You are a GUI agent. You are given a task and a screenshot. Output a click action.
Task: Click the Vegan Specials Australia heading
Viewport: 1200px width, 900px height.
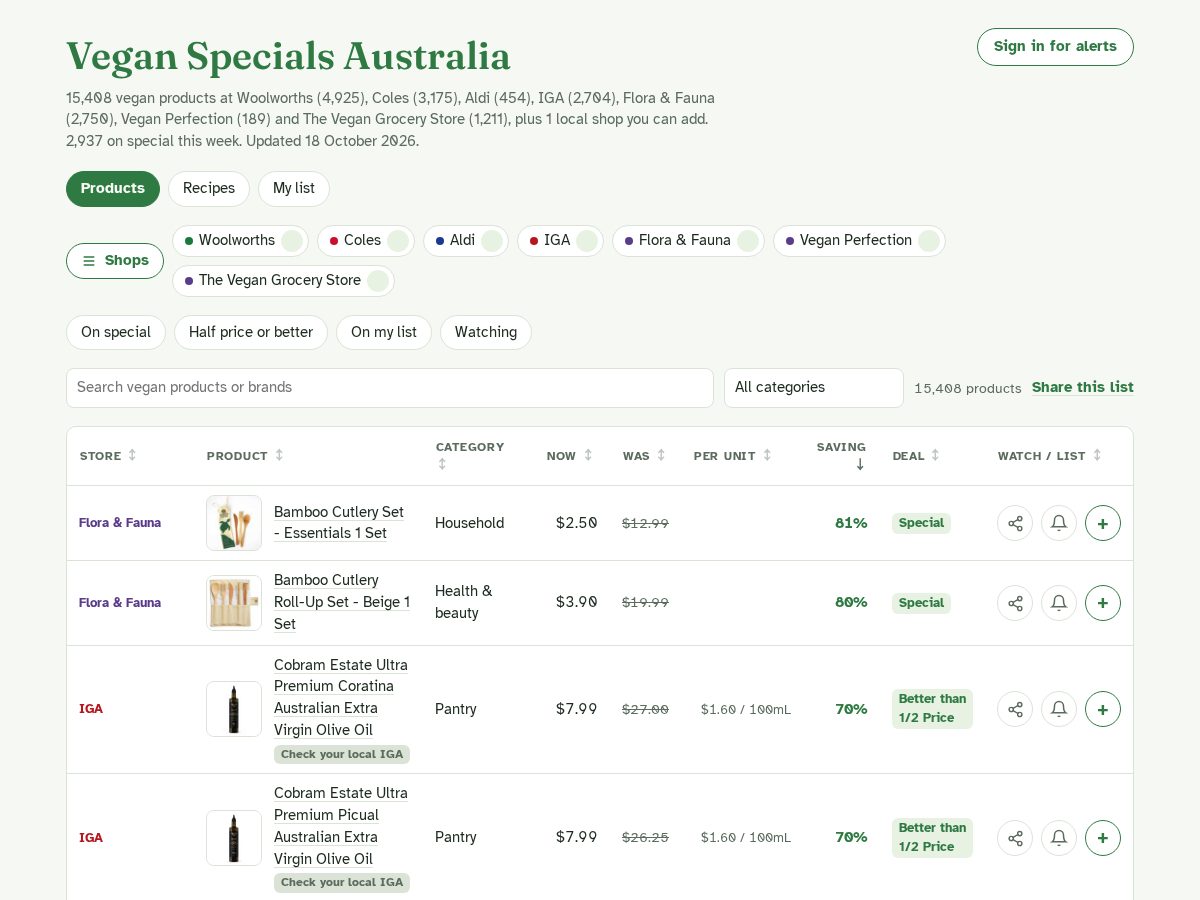[288, 57]
